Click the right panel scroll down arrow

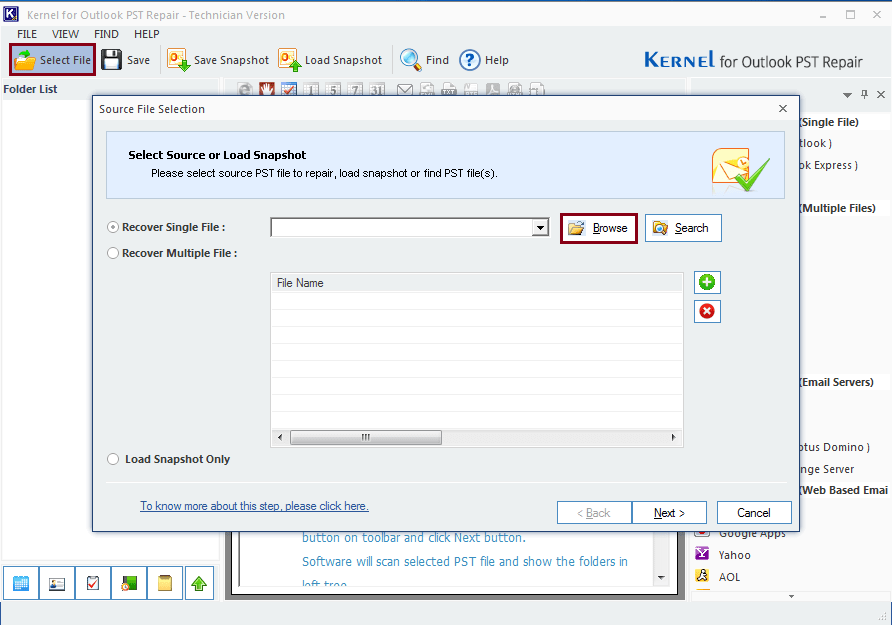[x=791, y=596]
